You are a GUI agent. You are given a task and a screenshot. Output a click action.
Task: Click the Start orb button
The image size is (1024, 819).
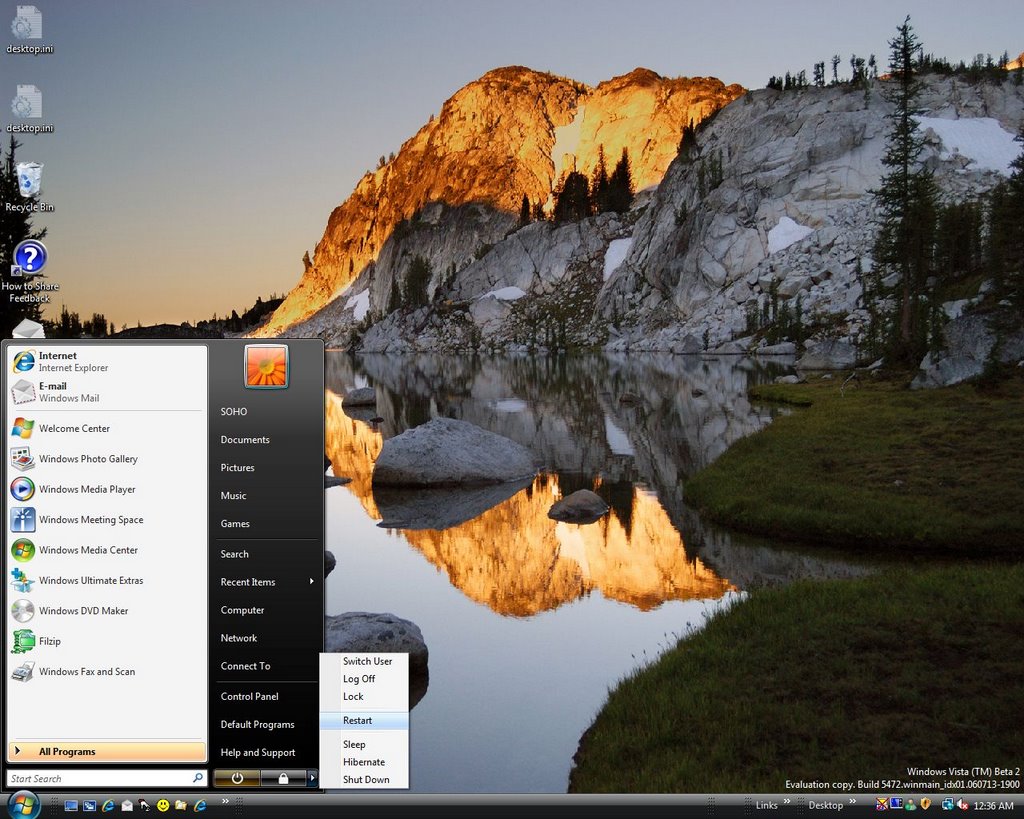click(24, 805)
